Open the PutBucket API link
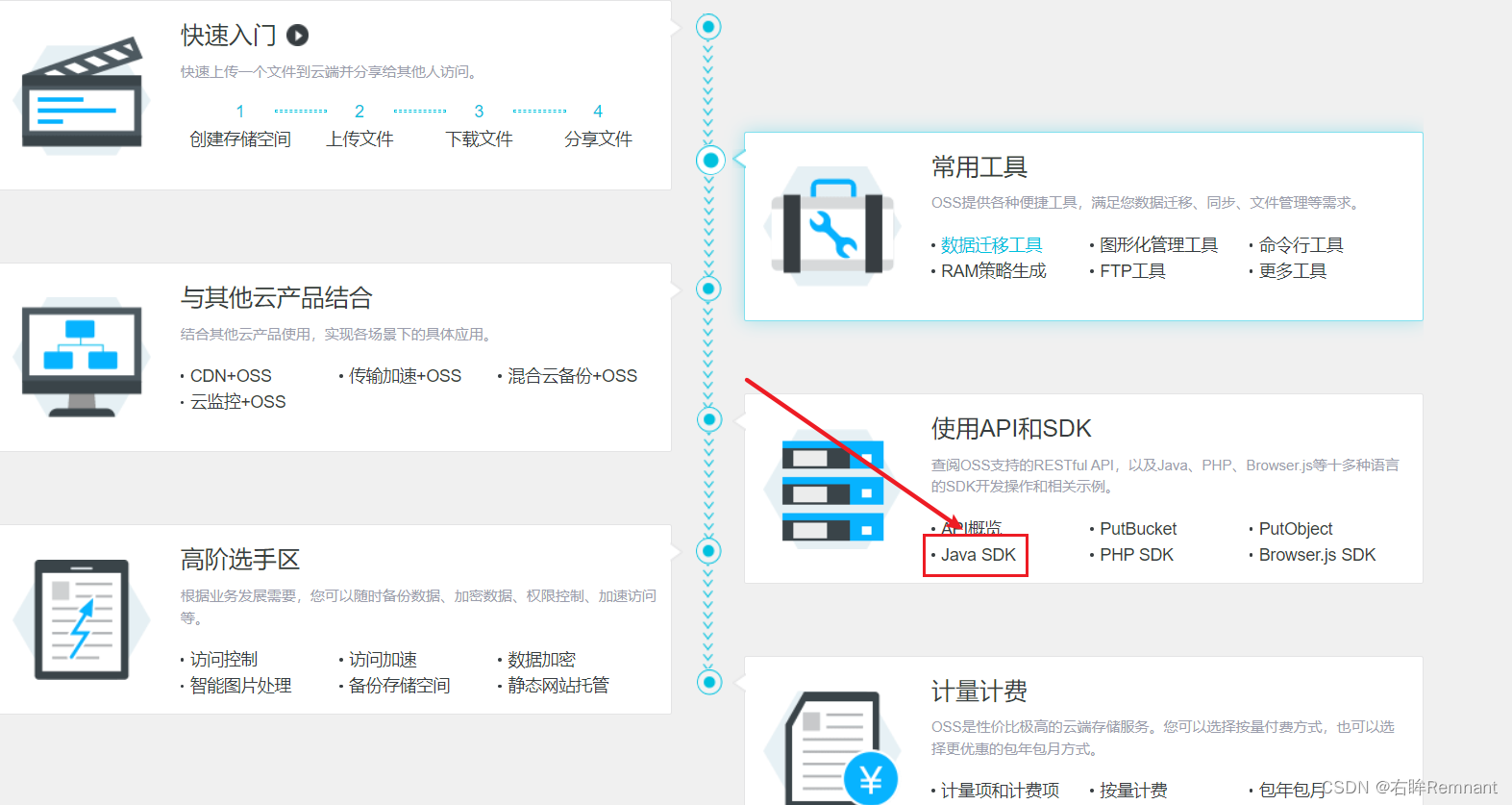1512x805 pixels. click(x=1138, y=529)
